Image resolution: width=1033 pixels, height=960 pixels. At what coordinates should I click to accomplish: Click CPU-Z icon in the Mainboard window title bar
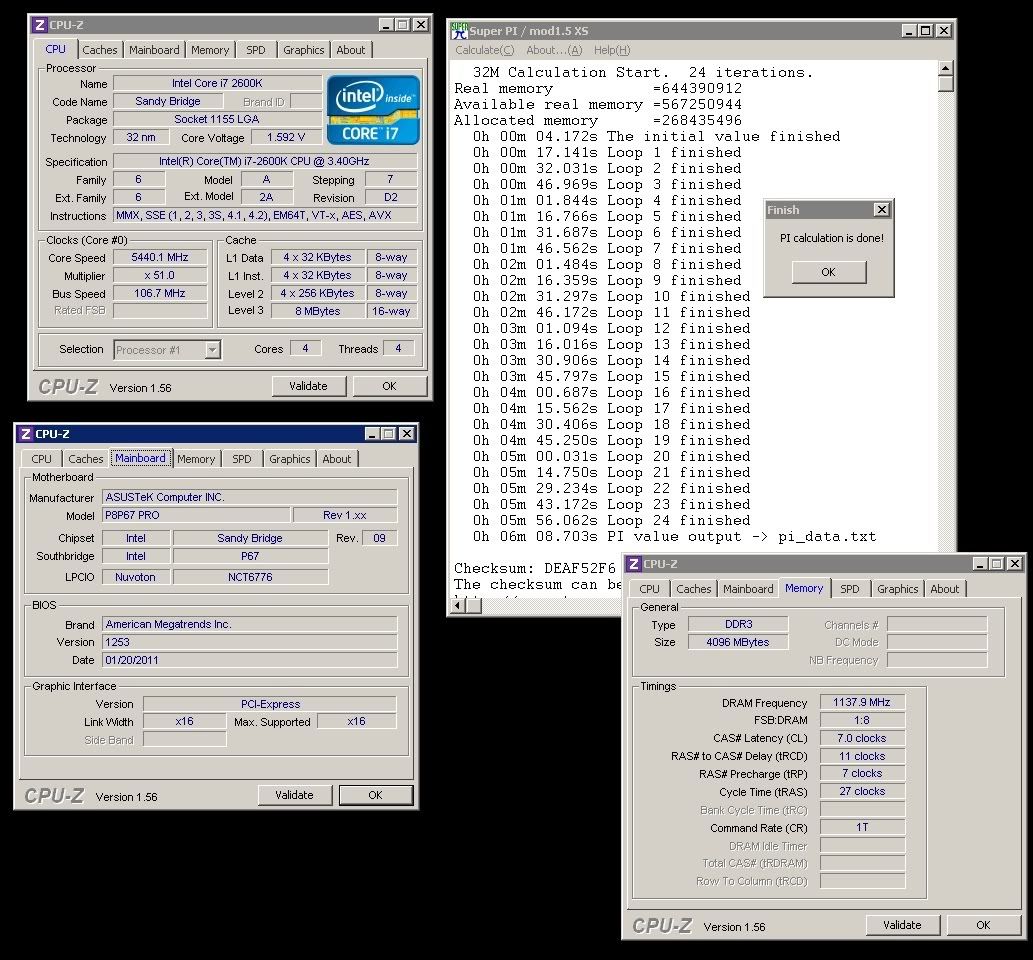25,434
